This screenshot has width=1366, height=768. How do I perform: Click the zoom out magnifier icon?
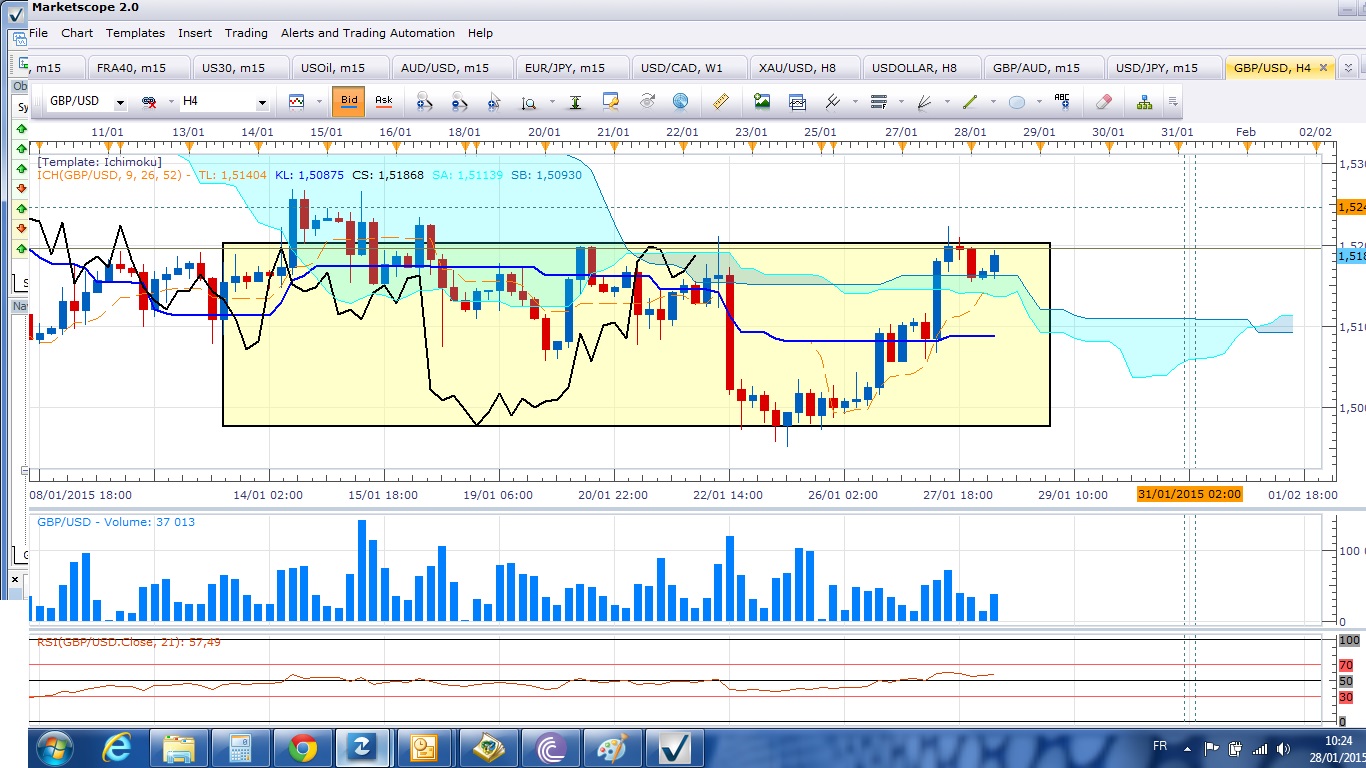pos(459,101)
